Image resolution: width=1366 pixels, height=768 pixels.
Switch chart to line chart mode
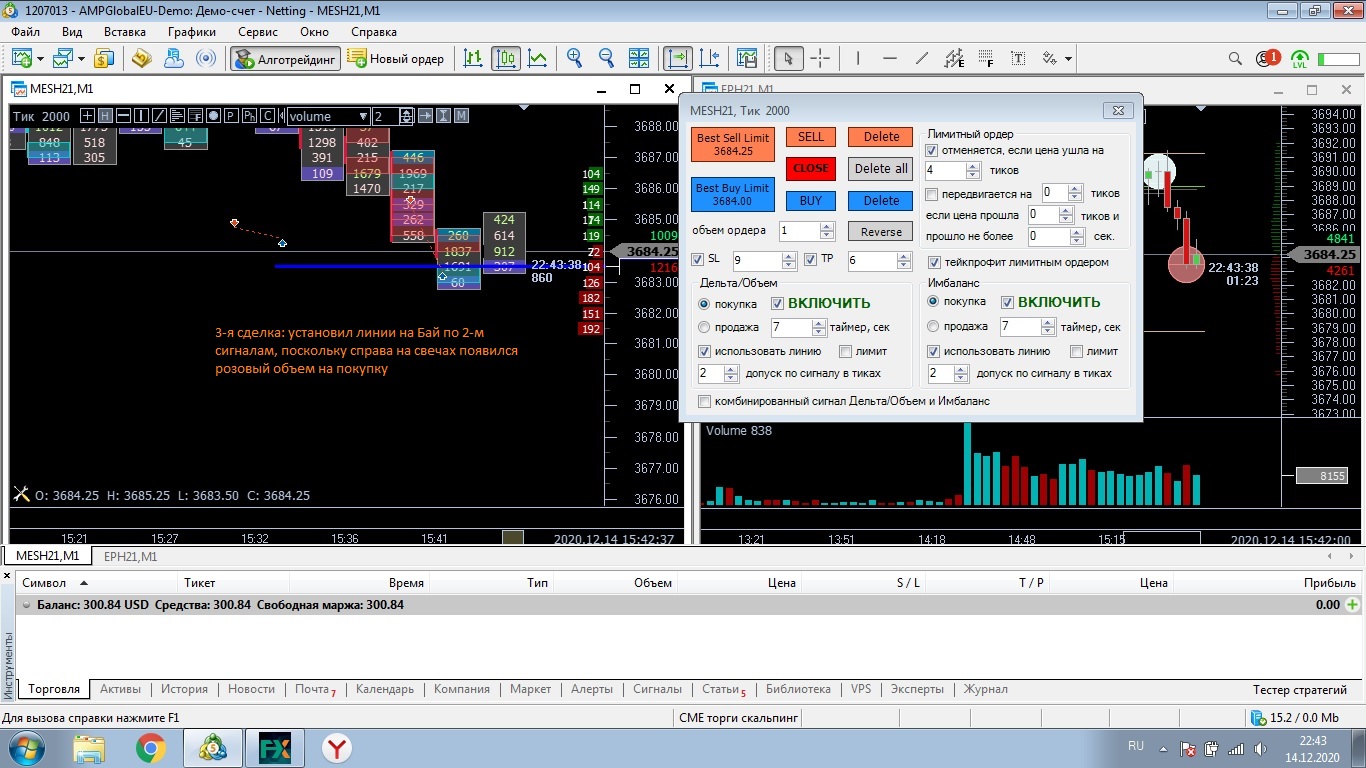point(538,58)
